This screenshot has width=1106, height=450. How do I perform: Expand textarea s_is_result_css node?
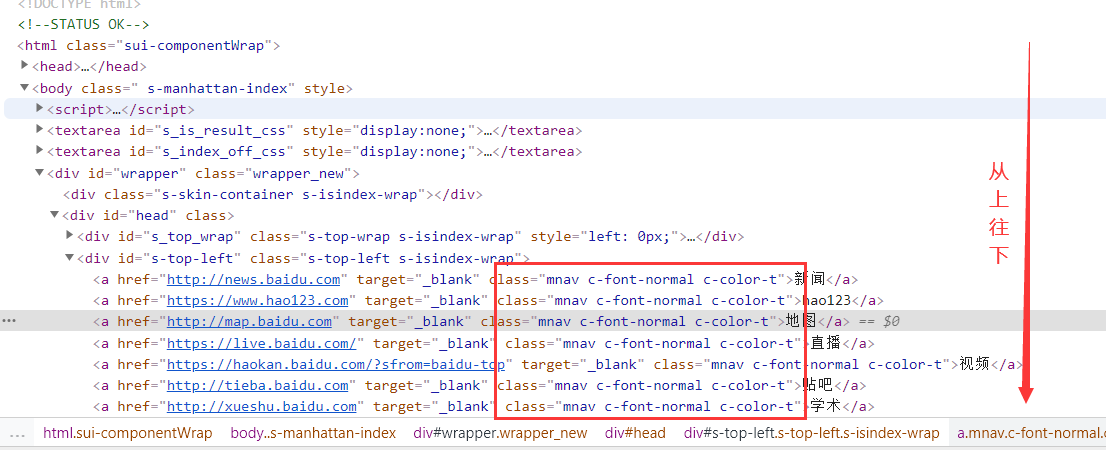click(x=40, y=130)
